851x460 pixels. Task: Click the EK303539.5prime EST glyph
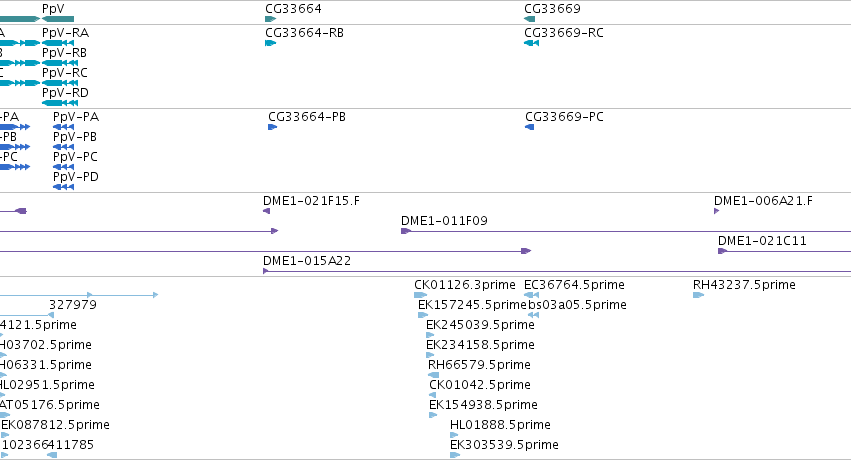[455, 455]
